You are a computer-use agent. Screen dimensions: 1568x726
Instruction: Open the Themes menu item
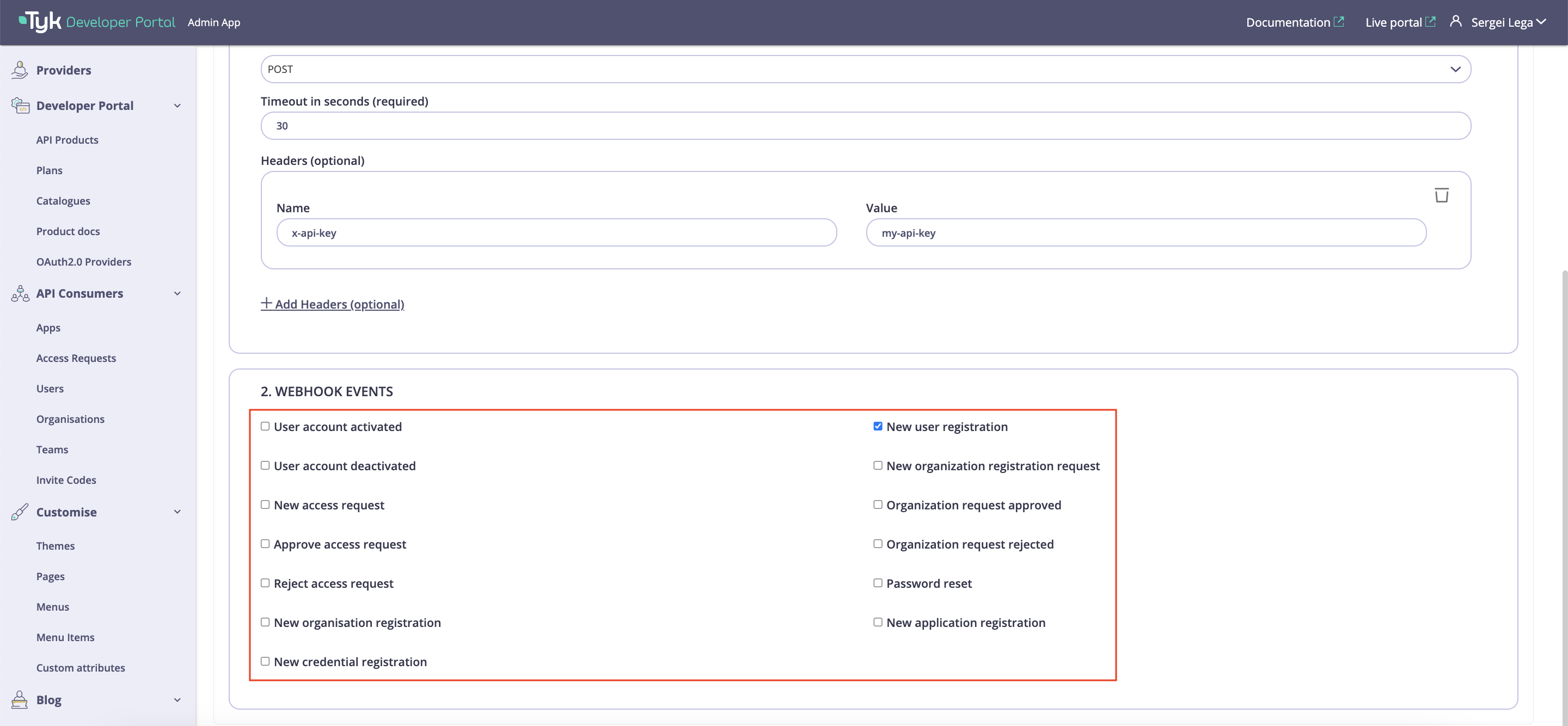[56, 545]
